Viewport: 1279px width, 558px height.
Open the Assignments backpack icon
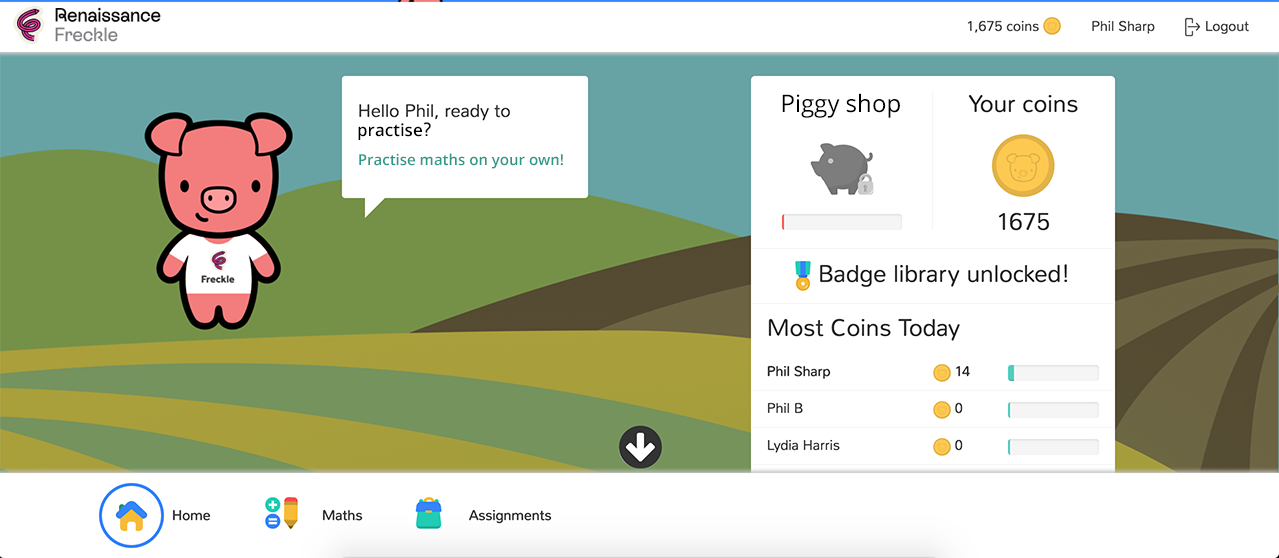[x=428, y=514]
